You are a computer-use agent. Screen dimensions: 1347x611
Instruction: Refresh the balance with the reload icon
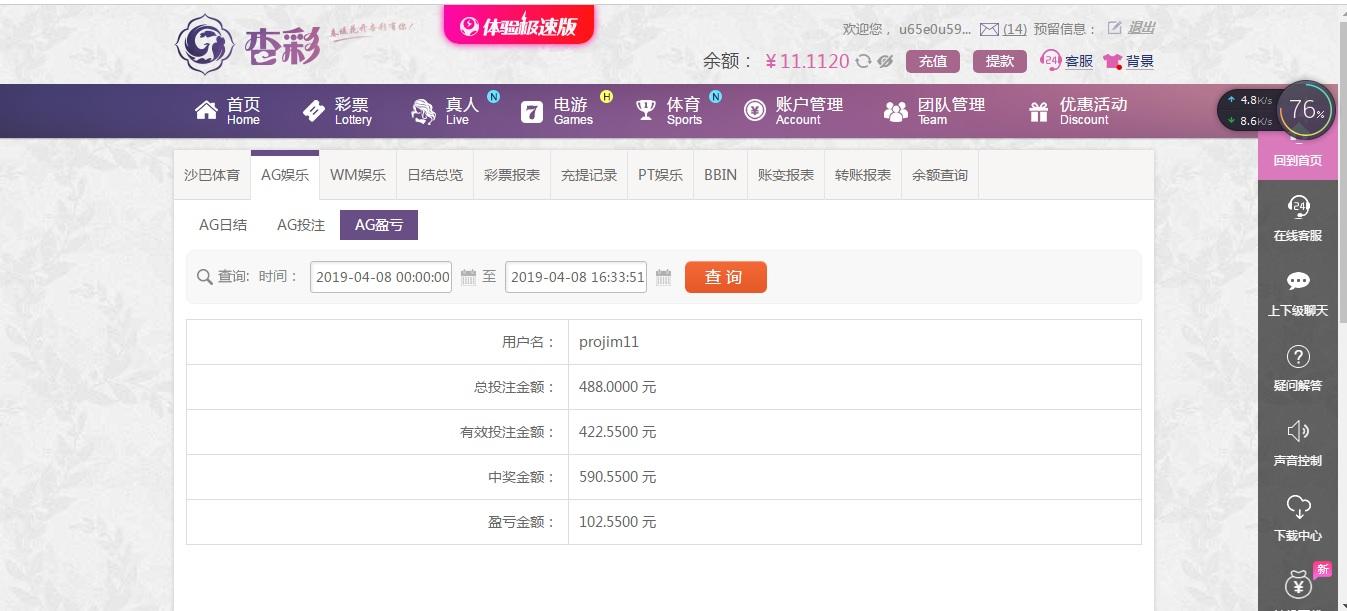click(x=863, y=61)
